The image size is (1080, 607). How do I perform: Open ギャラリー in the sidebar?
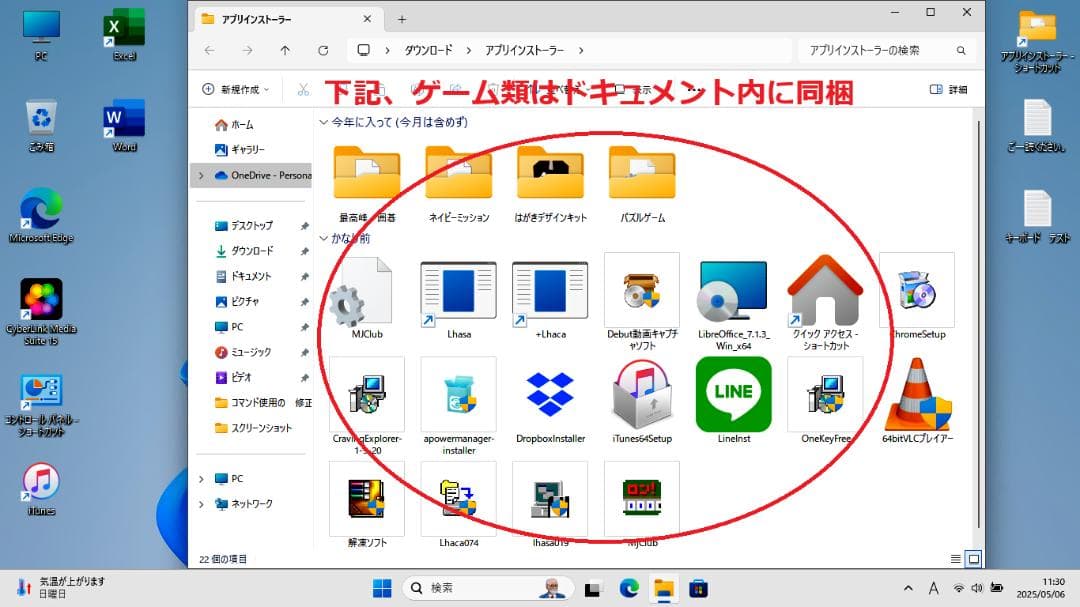(240, 150)
